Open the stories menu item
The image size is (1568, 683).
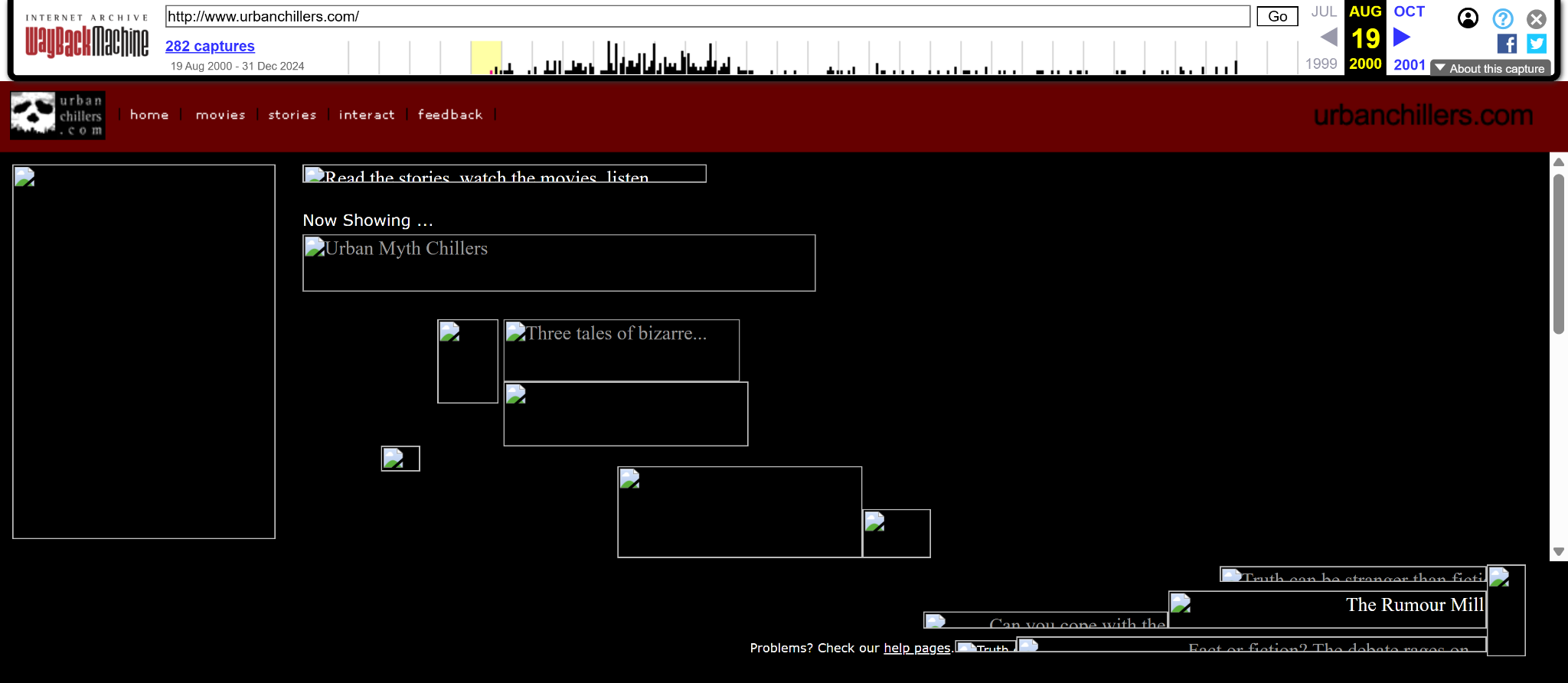pyautogui.click(x=292, y=115)
